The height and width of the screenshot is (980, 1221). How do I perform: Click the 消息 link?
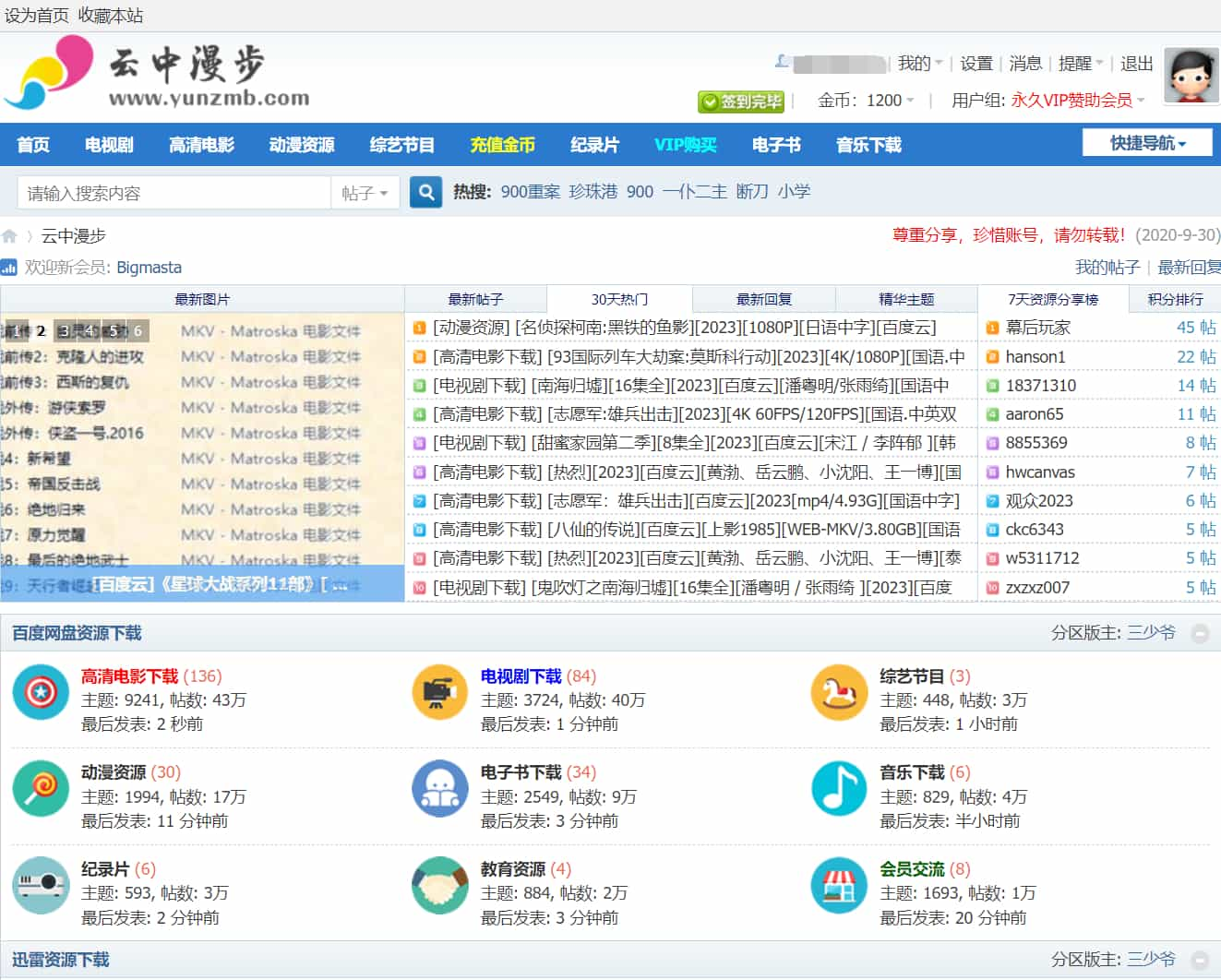(x=1025, y=63)
